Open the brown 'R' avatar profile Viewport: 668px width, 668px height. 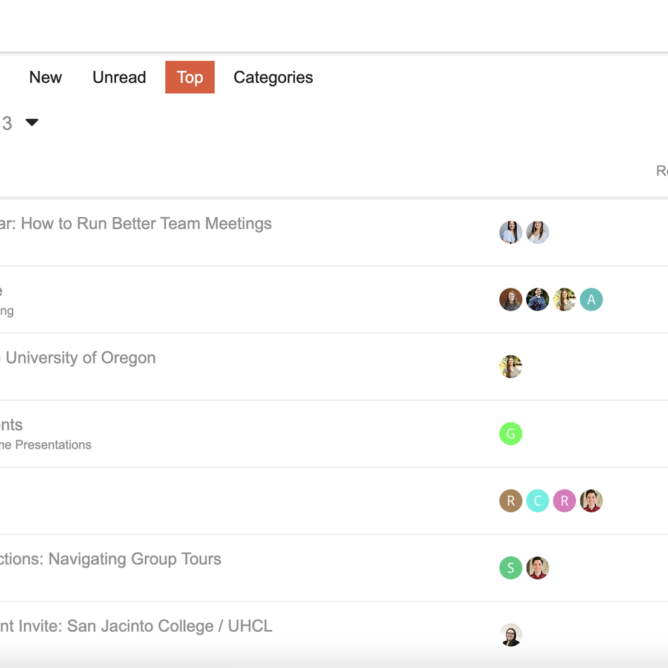tap(511, 501)
